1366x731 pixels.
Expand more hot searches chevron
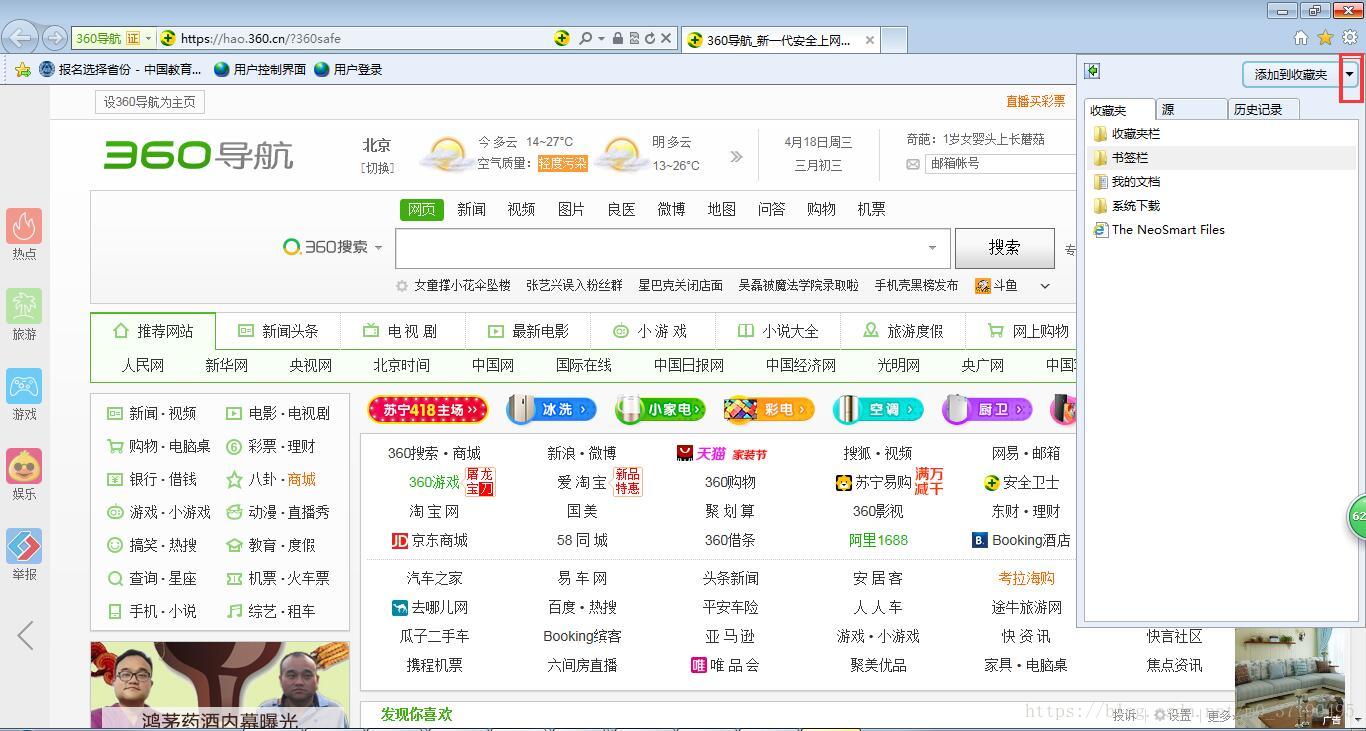1045,286
